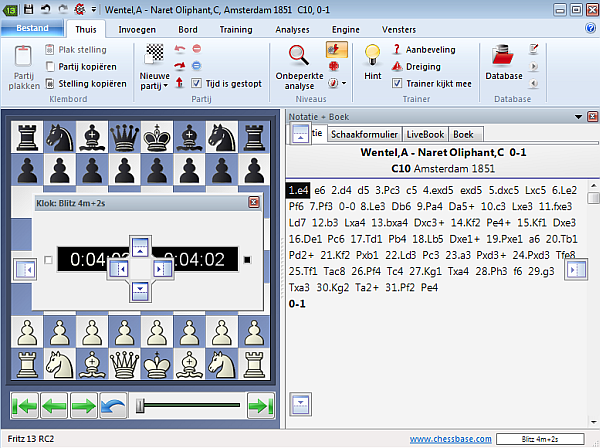Jump to the start of the game
This screenshot has width=600, height=448.
point(25,405)
